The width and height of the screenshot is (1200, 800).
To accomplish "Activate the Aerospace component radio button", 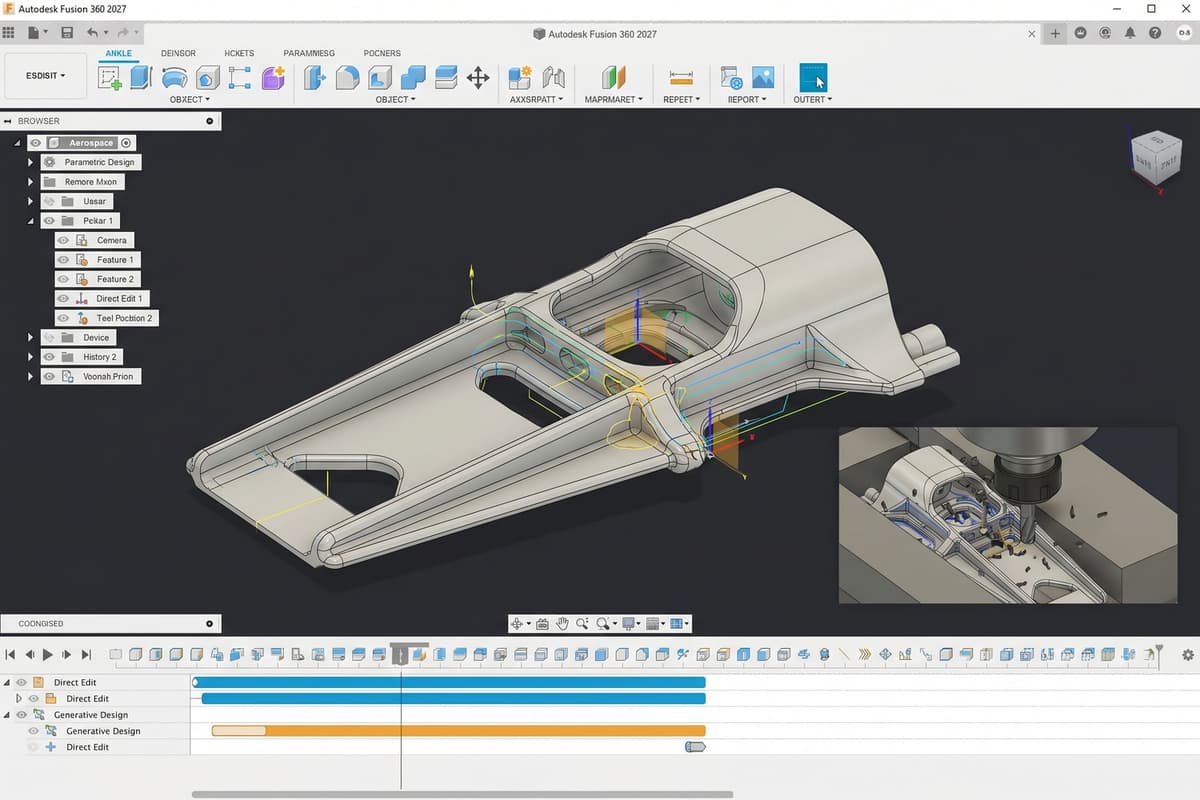I will 126,143.
